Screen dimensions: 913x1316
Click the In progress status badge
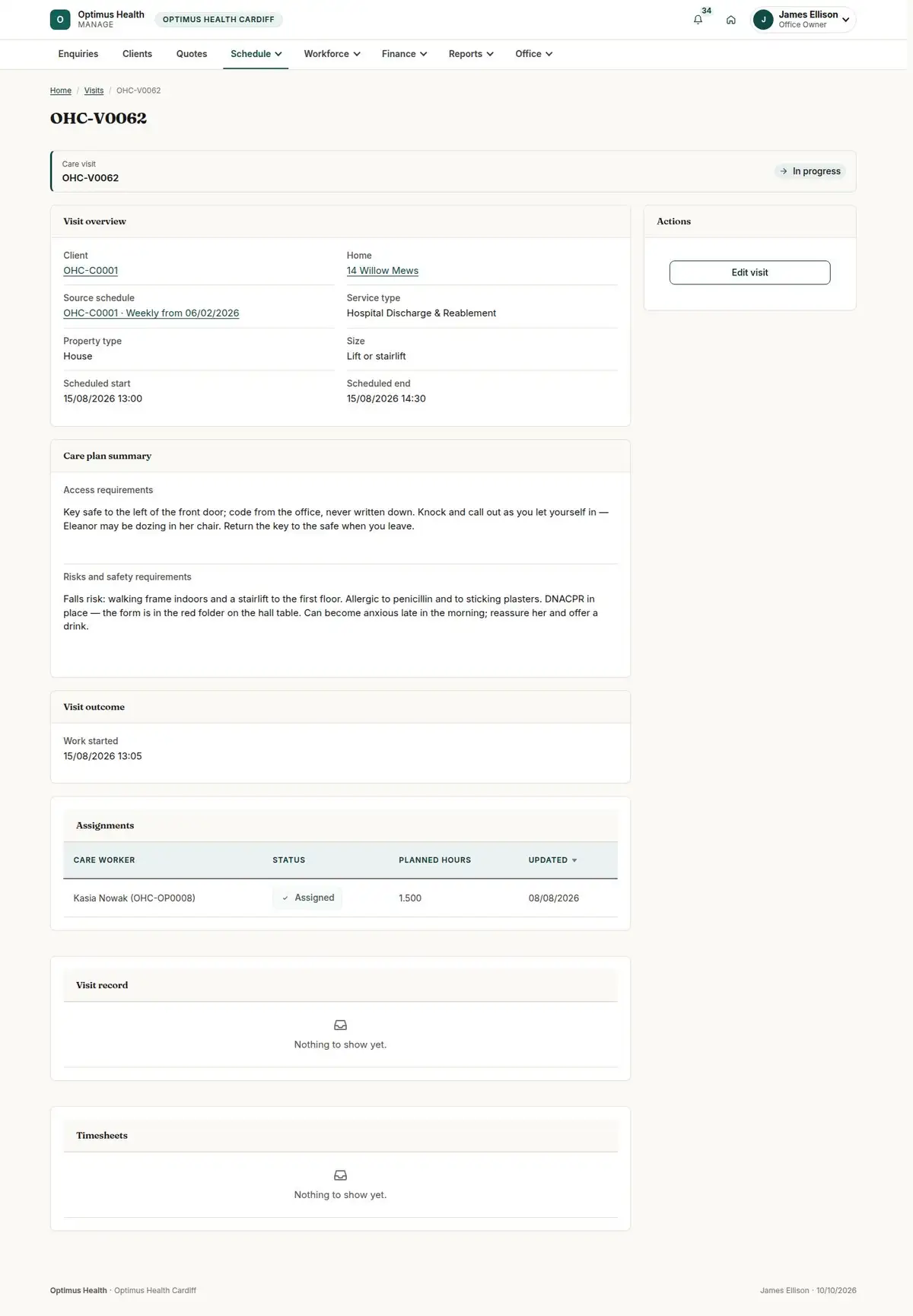810,171
